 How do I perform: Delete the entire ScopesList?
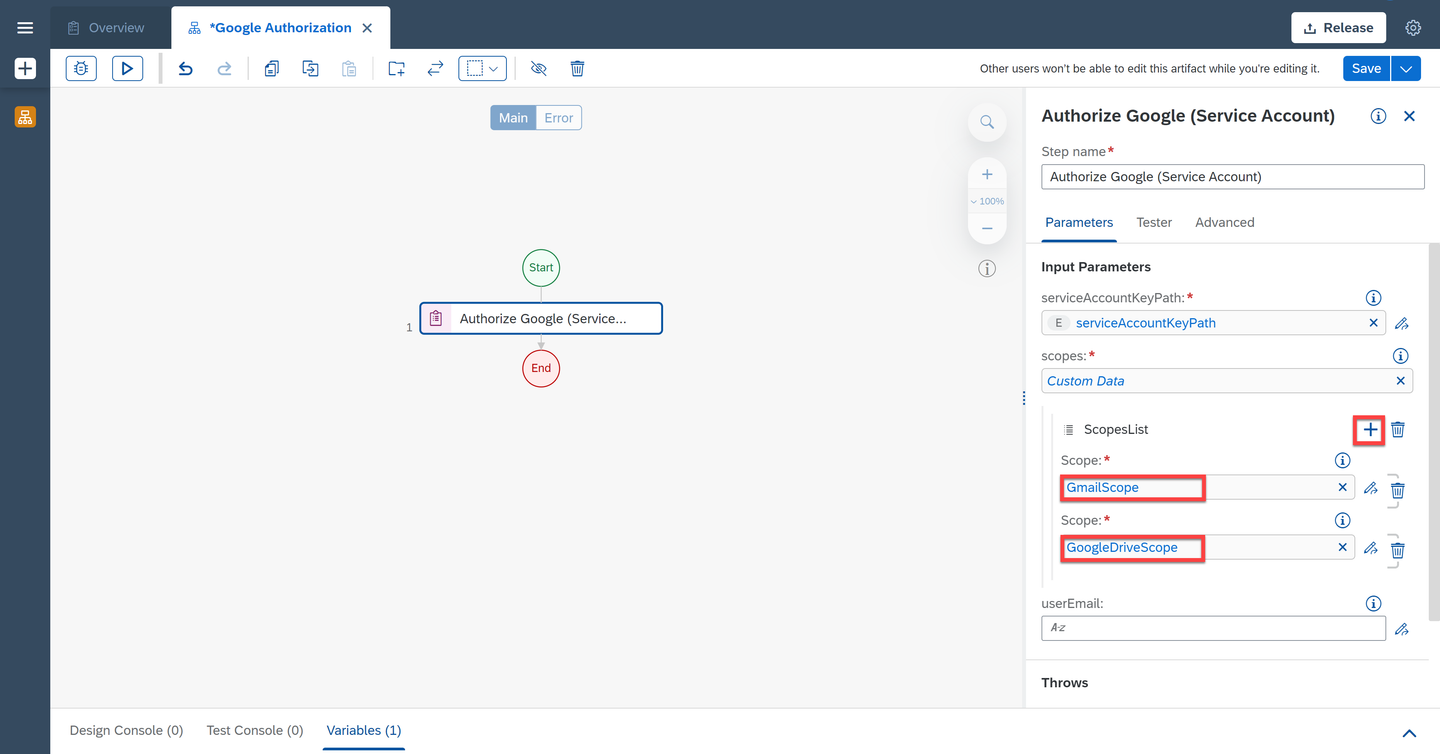[x=1398, y=430]
